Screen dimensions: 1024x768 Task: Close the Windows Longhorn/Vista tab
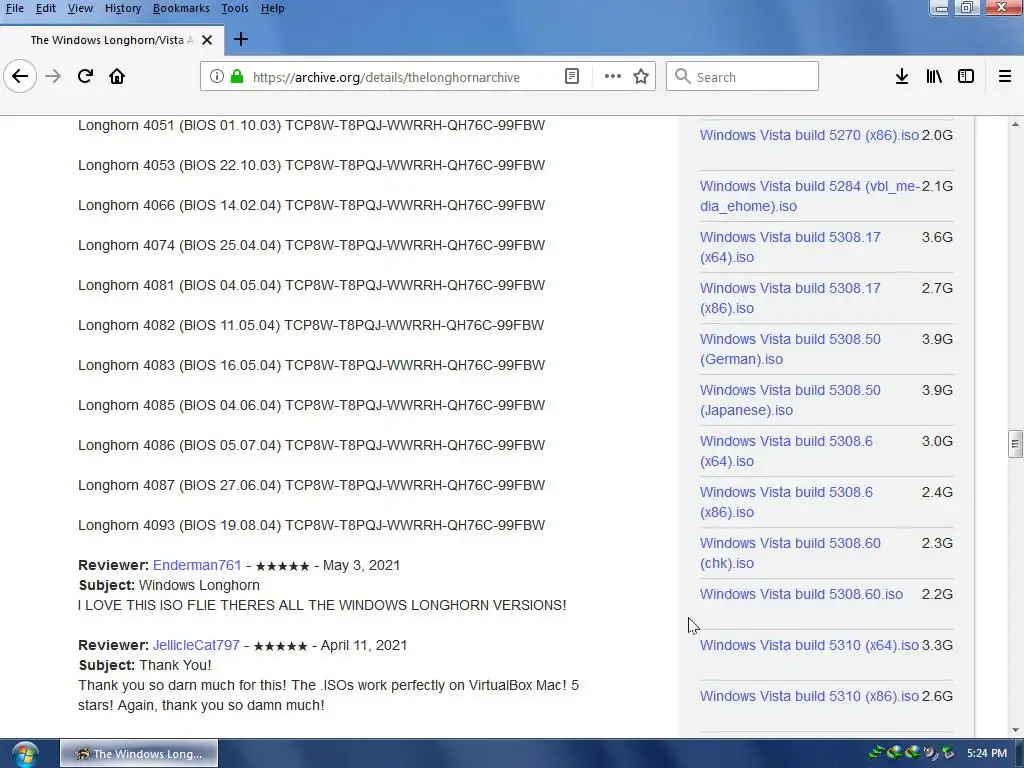coord(207,40)
